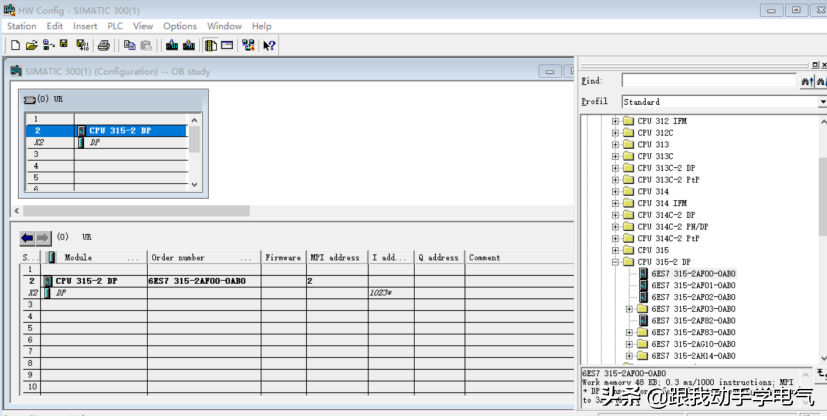Image resolution: width=827 pixels, height=420 pixels.
Task: Expand the CPU 312 IFM folder
Action: pyautogui.click(x=615, y=121)
